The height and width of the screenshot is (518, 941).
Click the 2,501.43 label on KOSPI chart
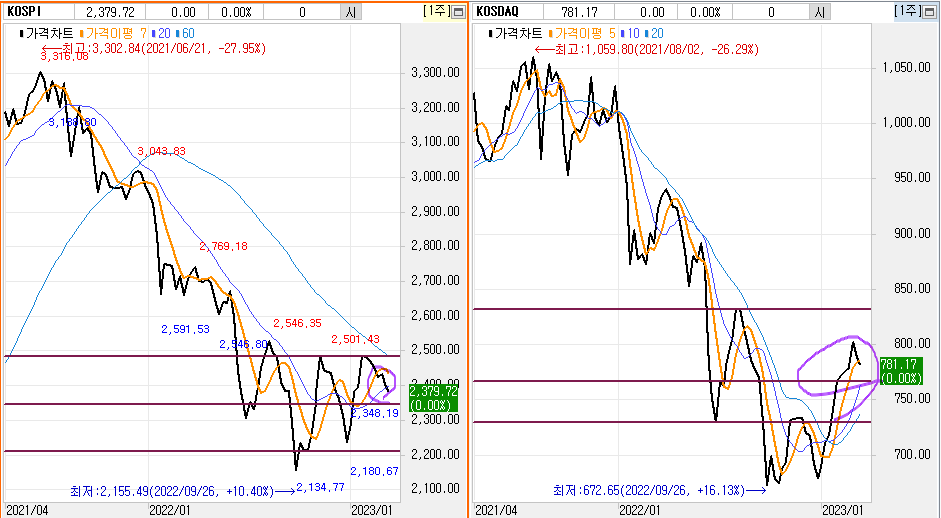tap(355, 339)
